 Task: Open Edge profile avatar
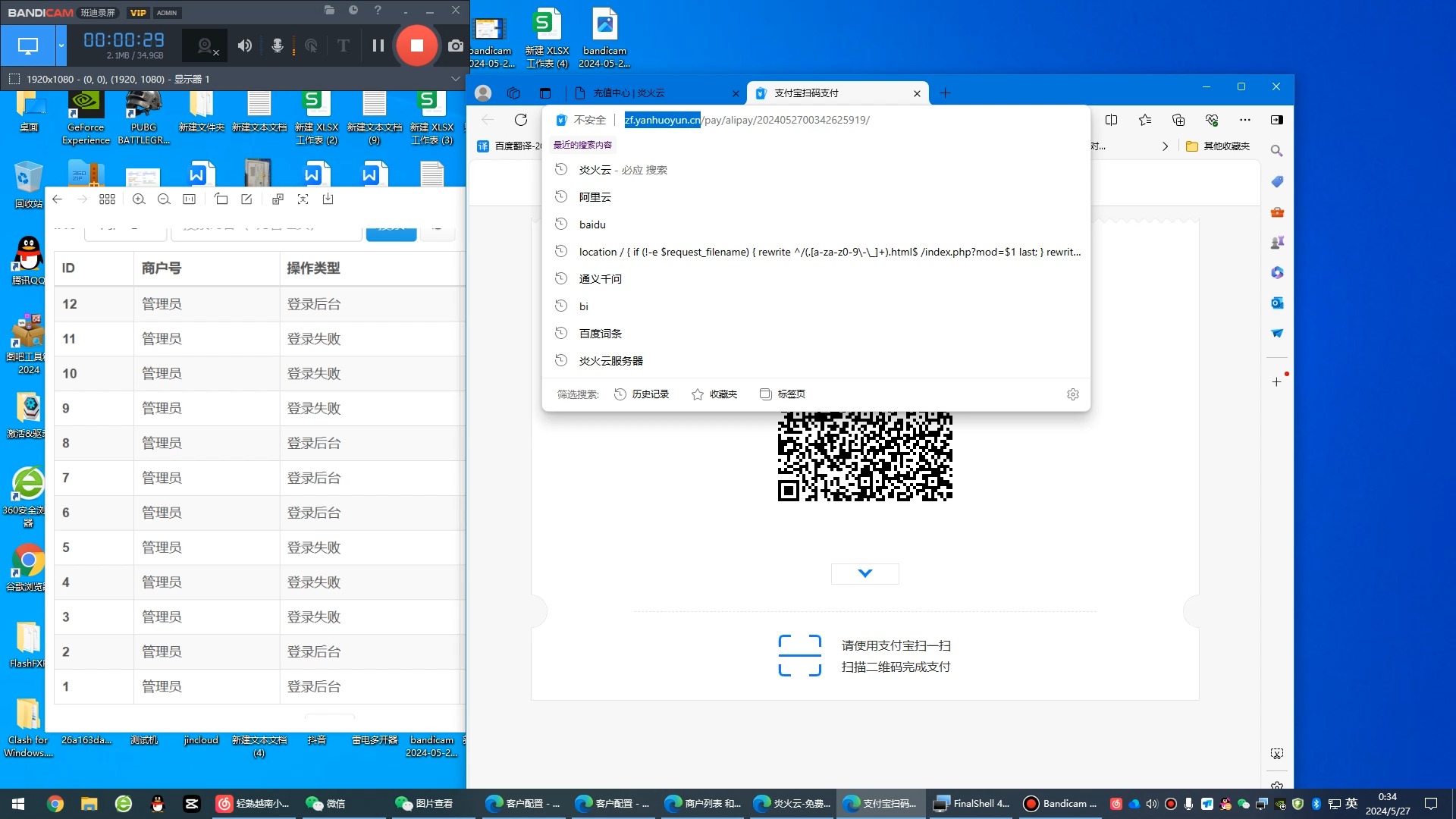(483, 93)
